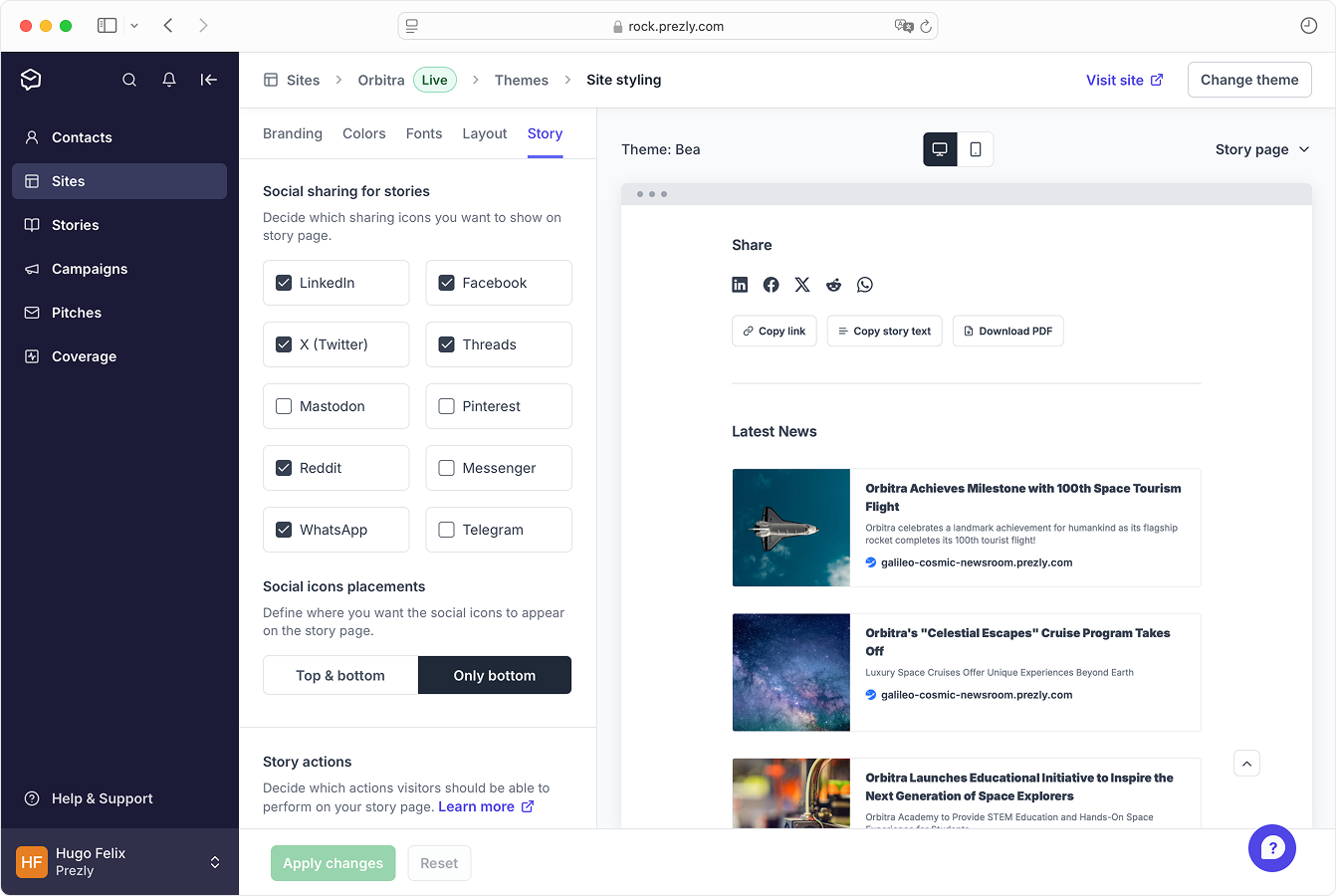The image size is (1336, 896).
Task: Open external link icon beside Visit site
Action: click(1157, 80)
